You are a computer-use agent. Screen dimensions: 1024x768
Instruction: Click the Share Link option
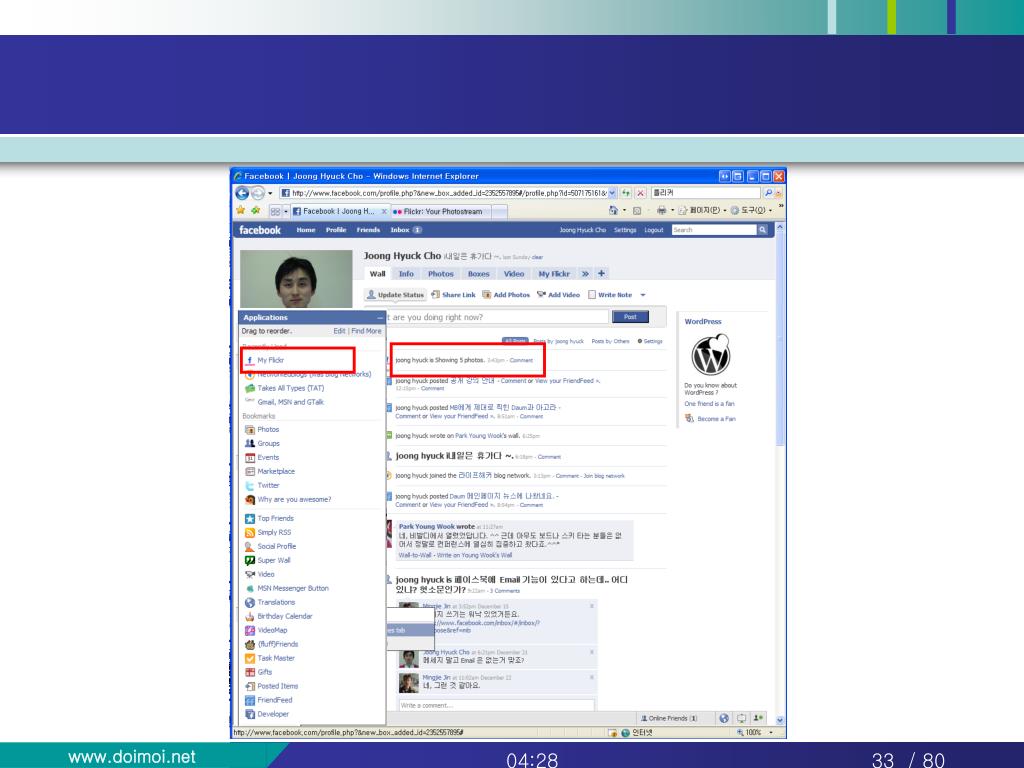point(453,295)
